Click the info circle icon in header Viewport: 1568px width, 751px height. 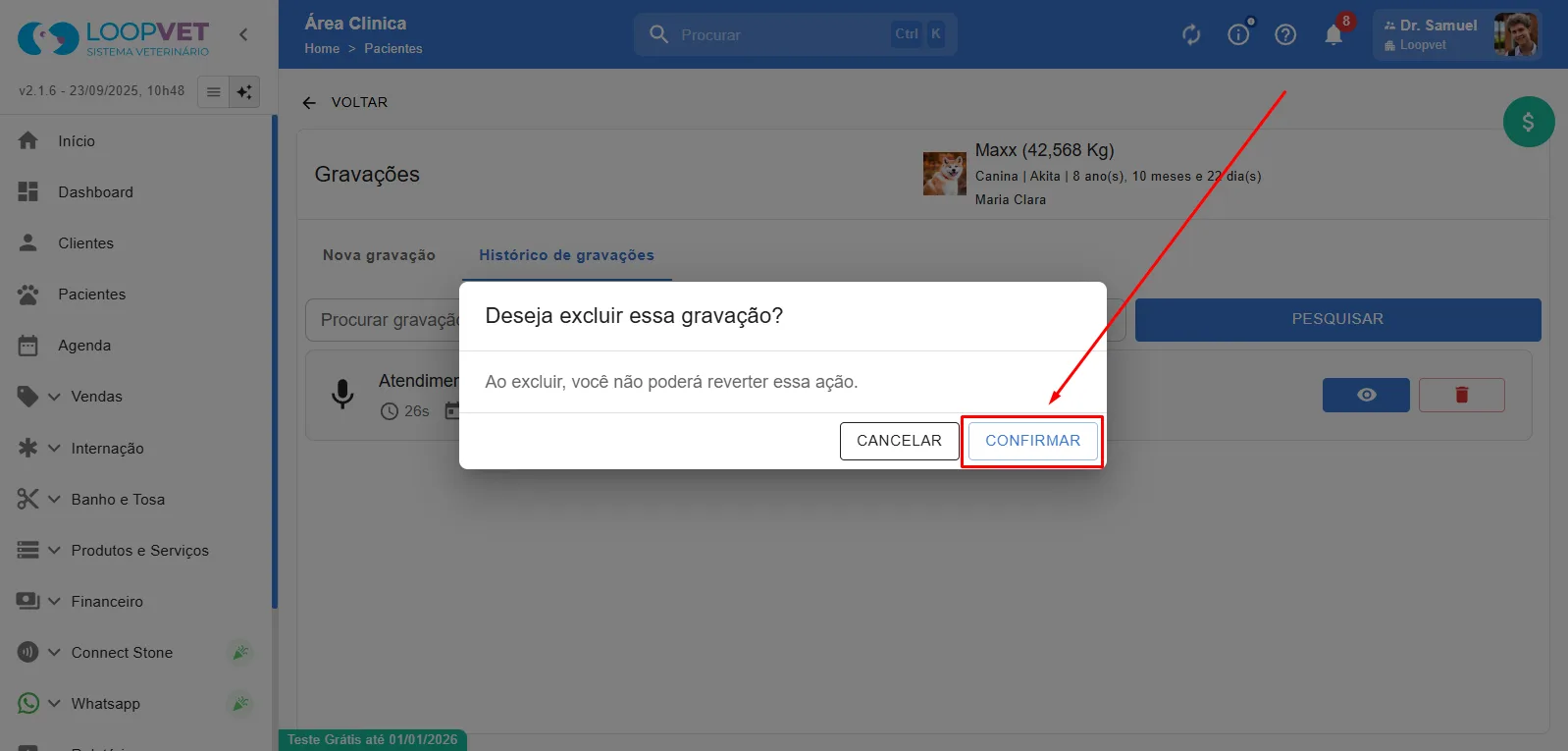1238,34
